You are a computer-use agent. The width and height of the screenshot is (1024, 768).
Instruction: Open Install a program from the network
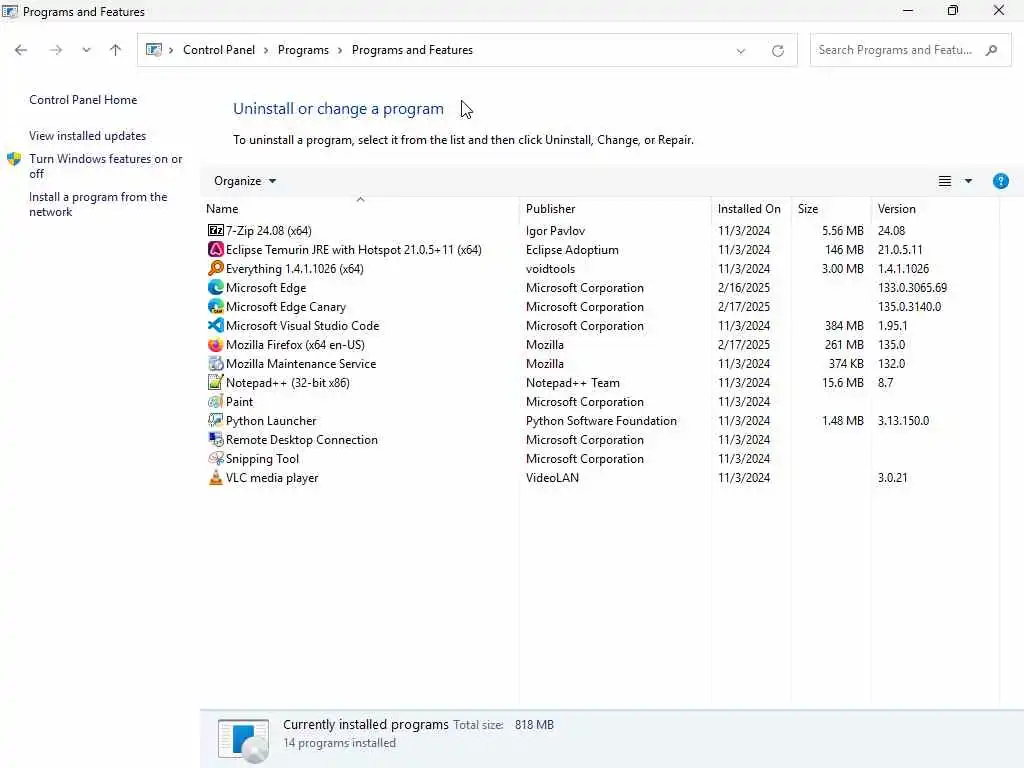click(x=98, y=204)
